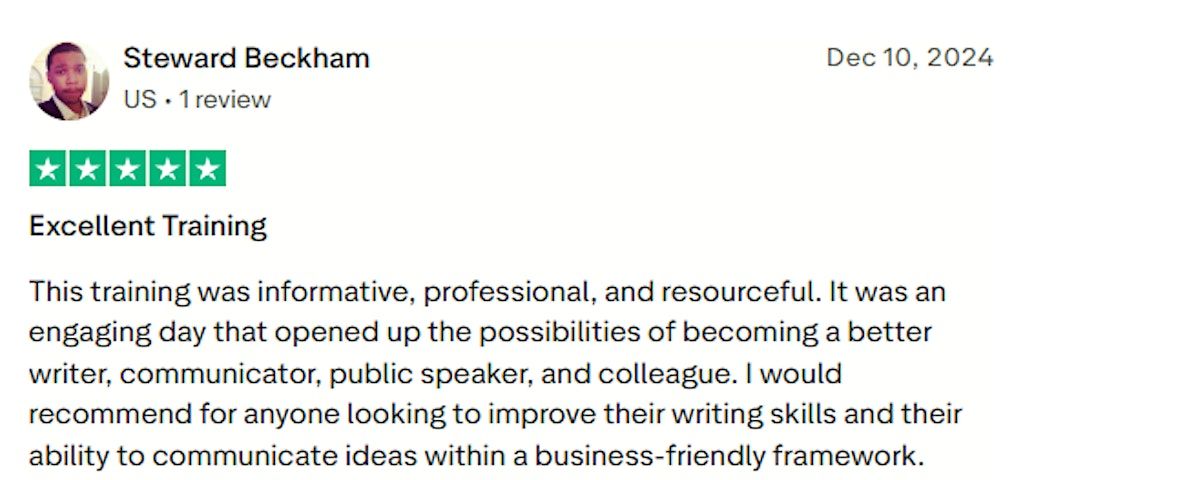The height and width of the screenshot is (480, 1200).
Task: Click the Dec 10, 2024 review date
Action: pos(909,58)
